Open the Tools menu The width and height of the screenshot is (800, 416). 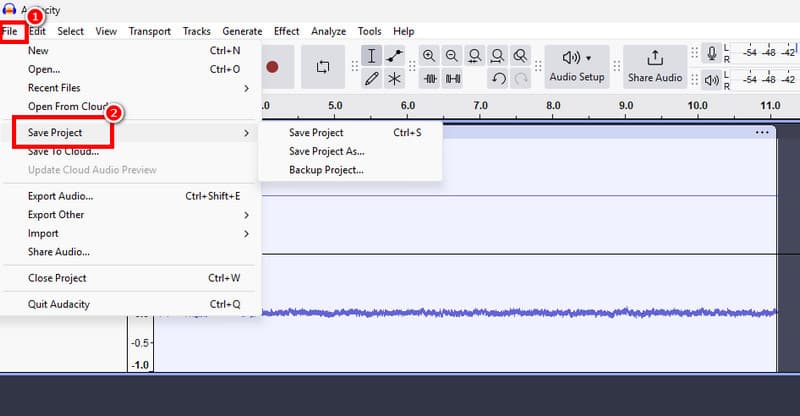369,31
